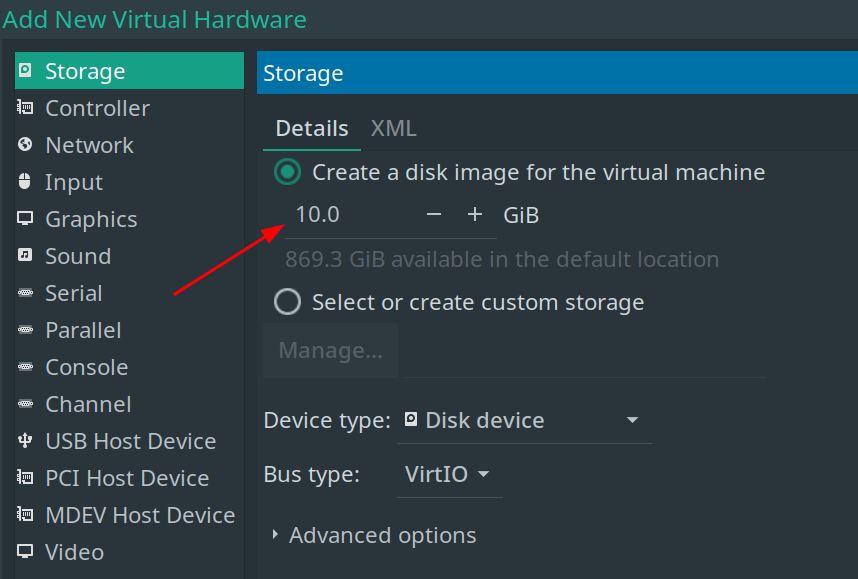Increase disk size with plus button
Viewport: 858px width, 579px height.
click(x=475, y=215)
